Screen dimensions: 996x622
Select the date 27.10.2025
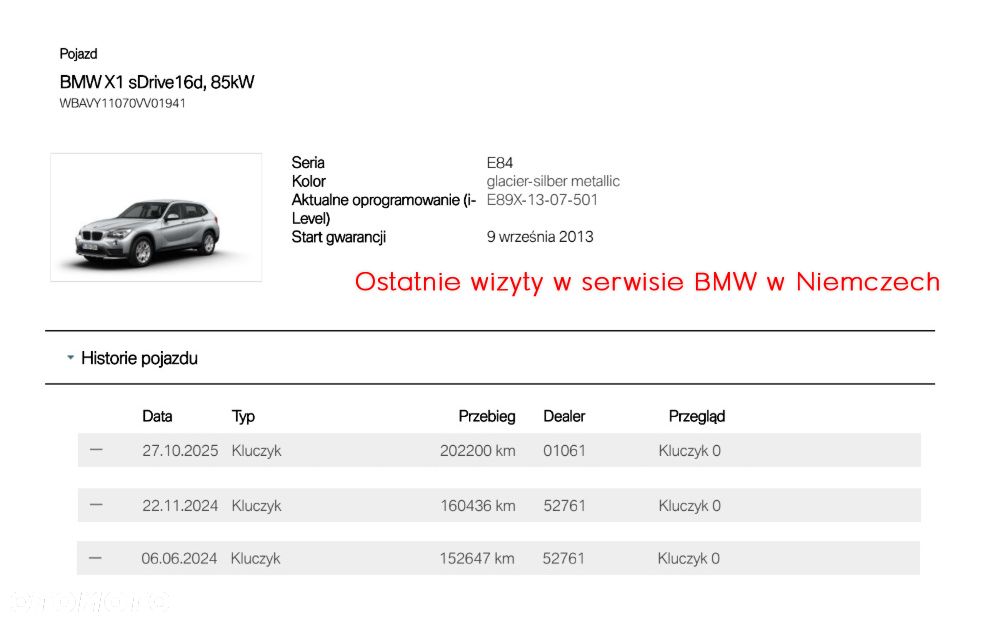click(180, 450)
